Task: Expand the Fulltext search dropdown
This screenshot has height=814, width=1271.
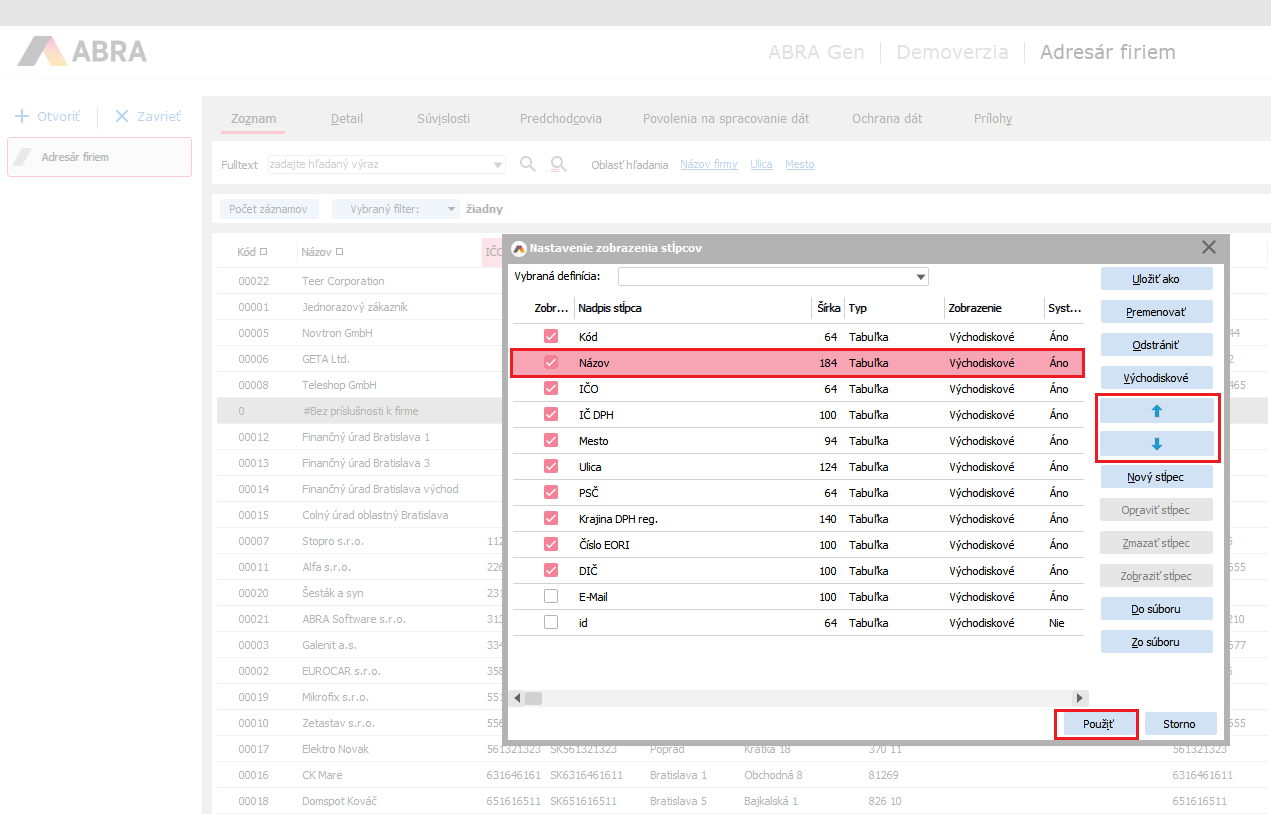Action: coord(498,164)
